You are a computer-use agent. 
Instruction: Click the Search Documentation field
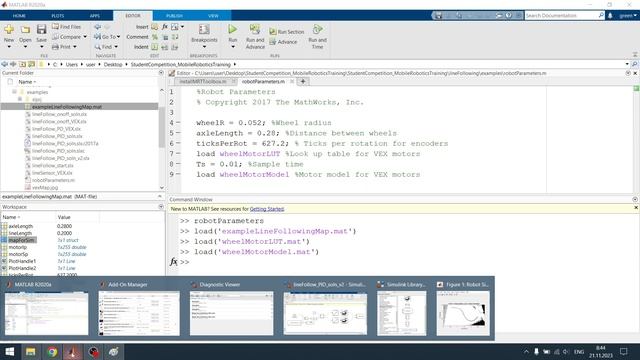point(561,15)
